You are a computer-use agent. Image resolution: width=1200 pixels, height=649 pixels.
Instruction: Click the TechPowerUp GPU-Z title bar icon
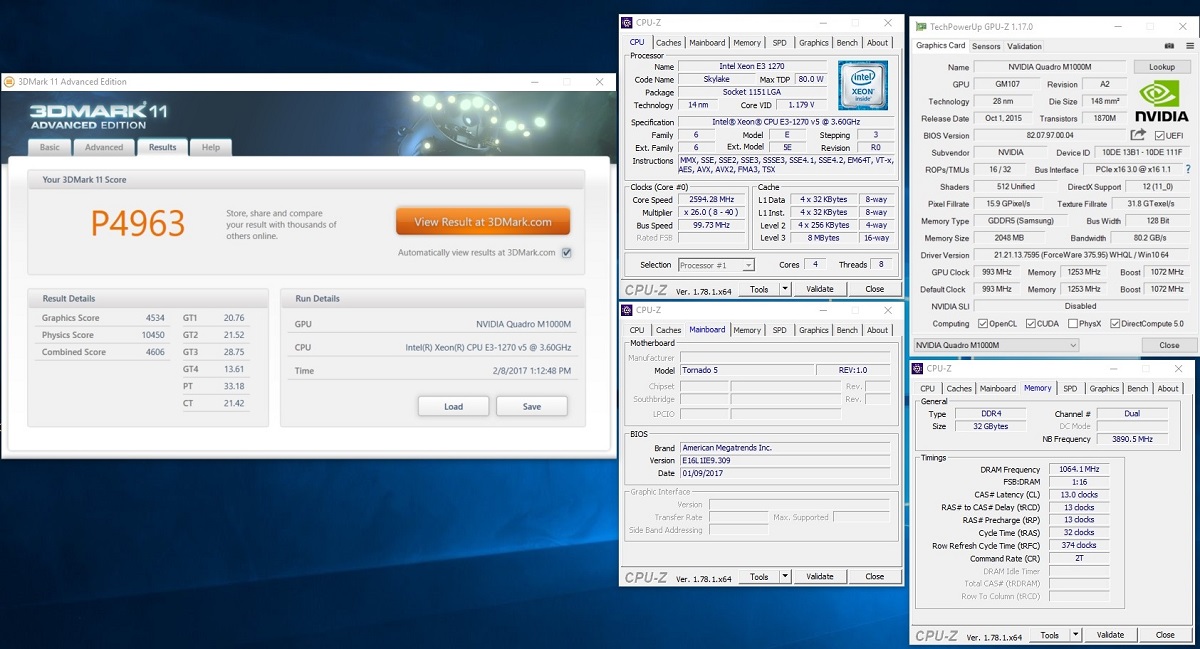click(919, 24)
